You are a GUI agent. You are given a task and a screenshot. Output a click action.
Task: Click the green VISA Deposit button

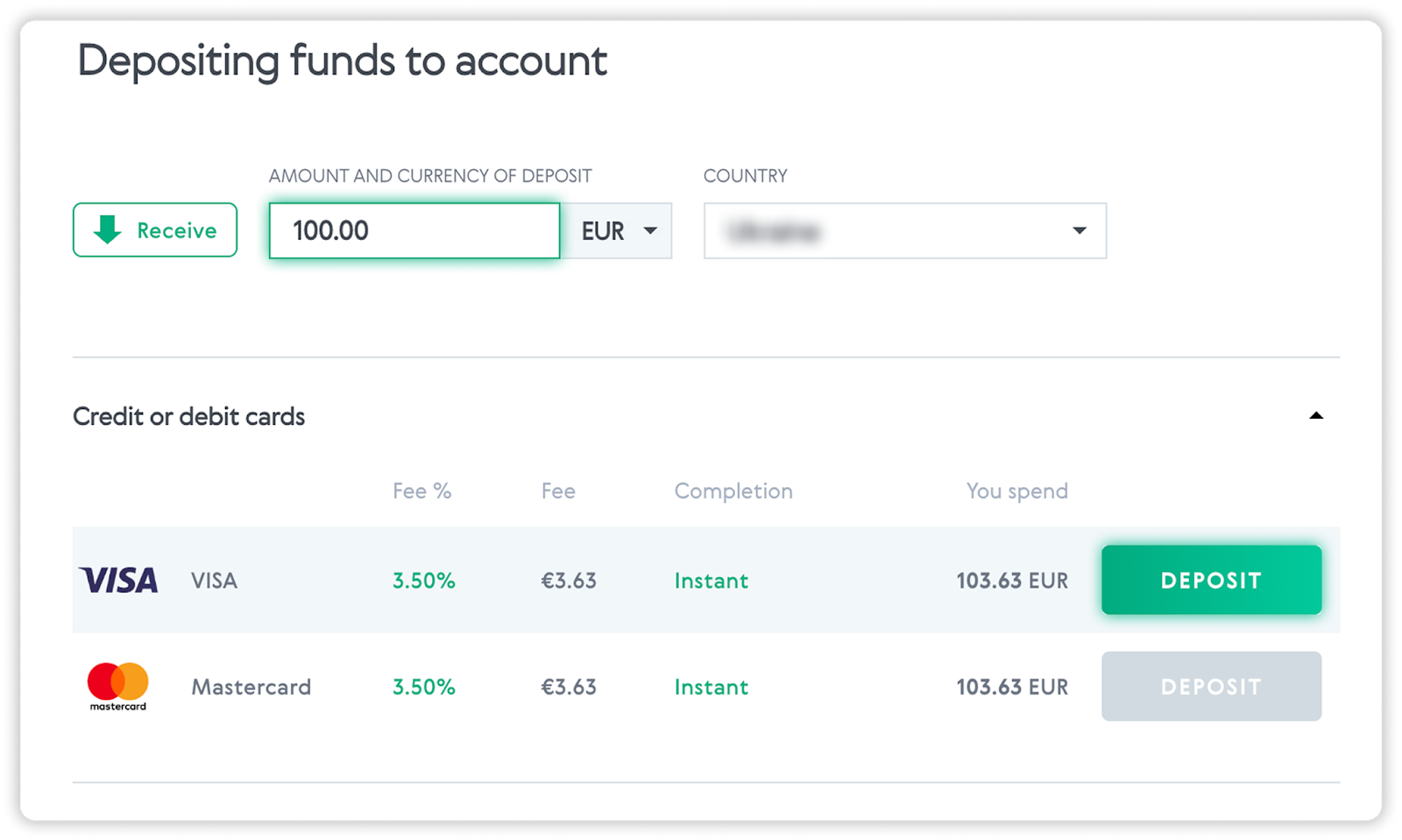1211,580
